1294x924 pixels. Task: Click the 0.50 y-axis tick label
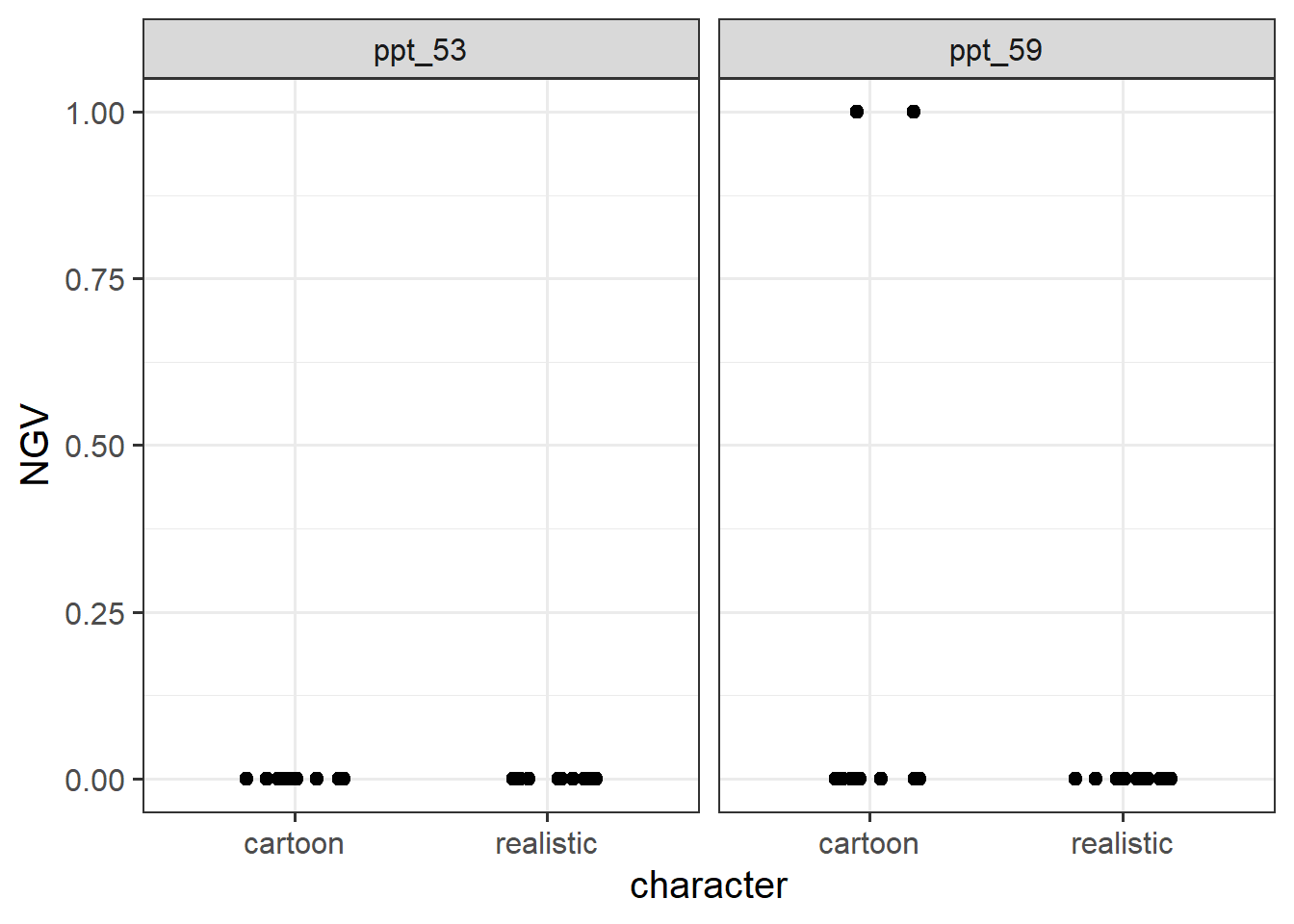(94, 447)
